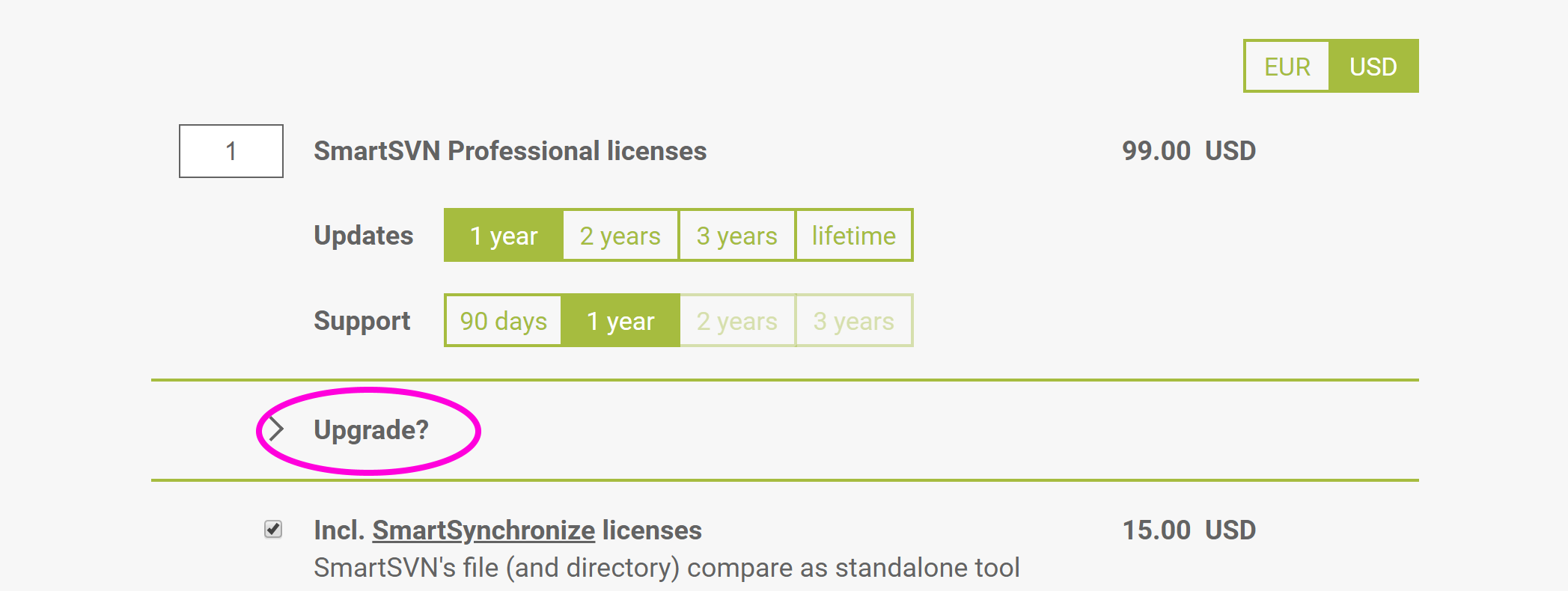This screenshot has height=591, width=1568.
Task: Click the license quantity input field
Action: click(x=231, y=151)
